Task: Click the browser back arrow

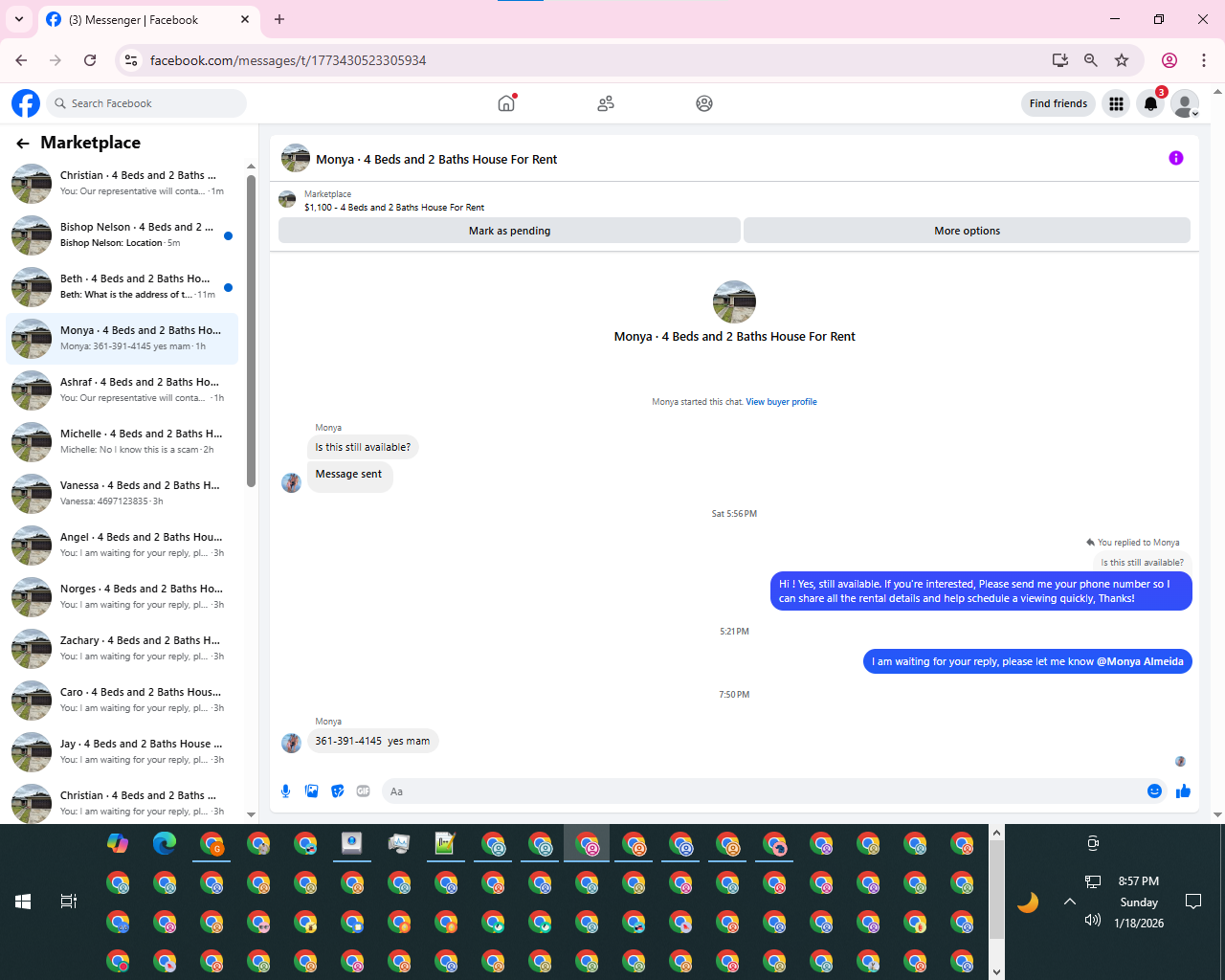Action: tap(21, 60)
